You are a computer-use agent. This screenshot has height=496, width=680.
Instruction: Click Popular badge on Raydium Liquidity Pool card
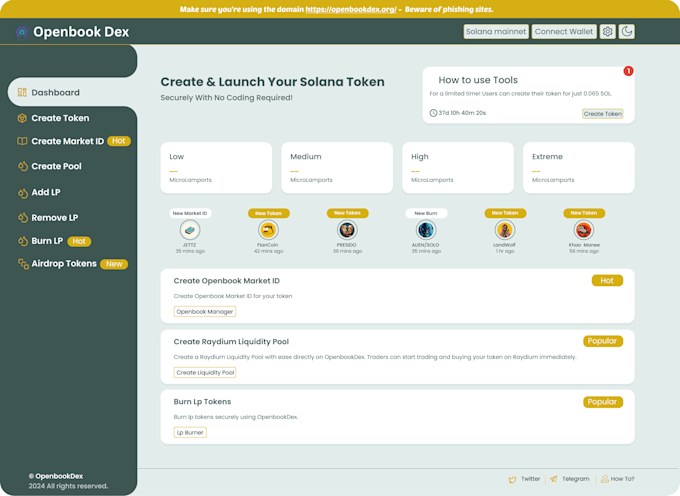(x=603, y=341)
